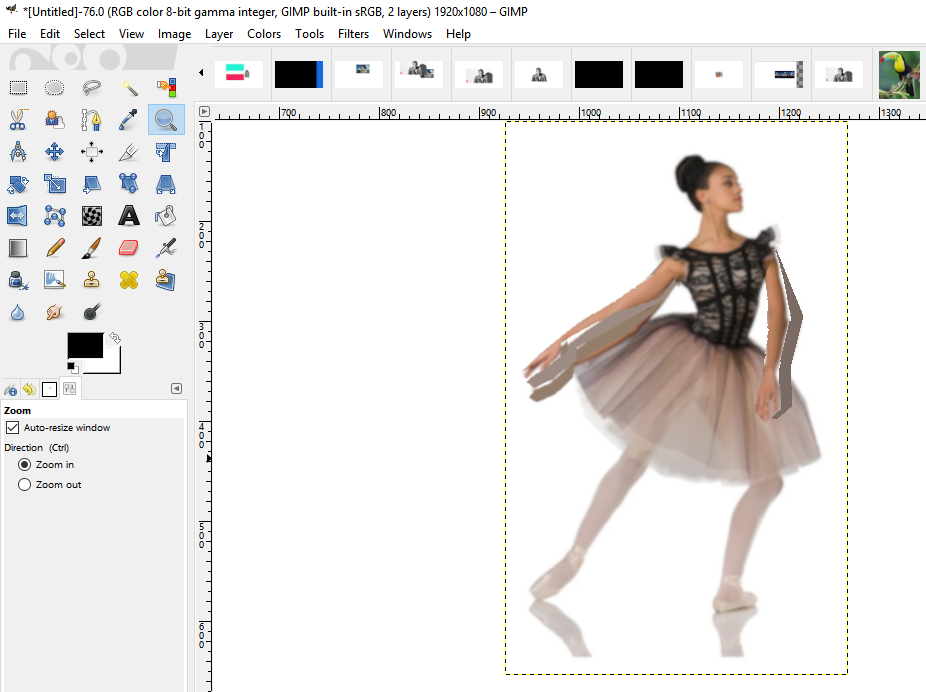Select the Heal tool bandage icon
The width and height of the screenshot is (926, 692).
tap(129, 280)
